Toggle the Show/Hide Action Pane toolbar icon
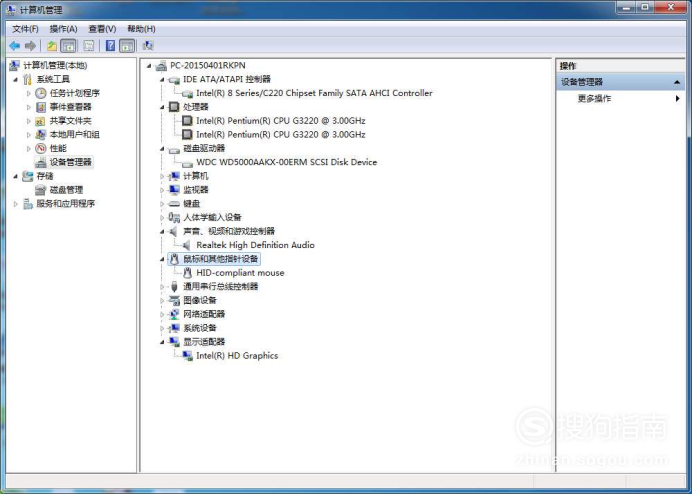Image resolution: width=692 pixels, height=494 pixels. point(127,45)
